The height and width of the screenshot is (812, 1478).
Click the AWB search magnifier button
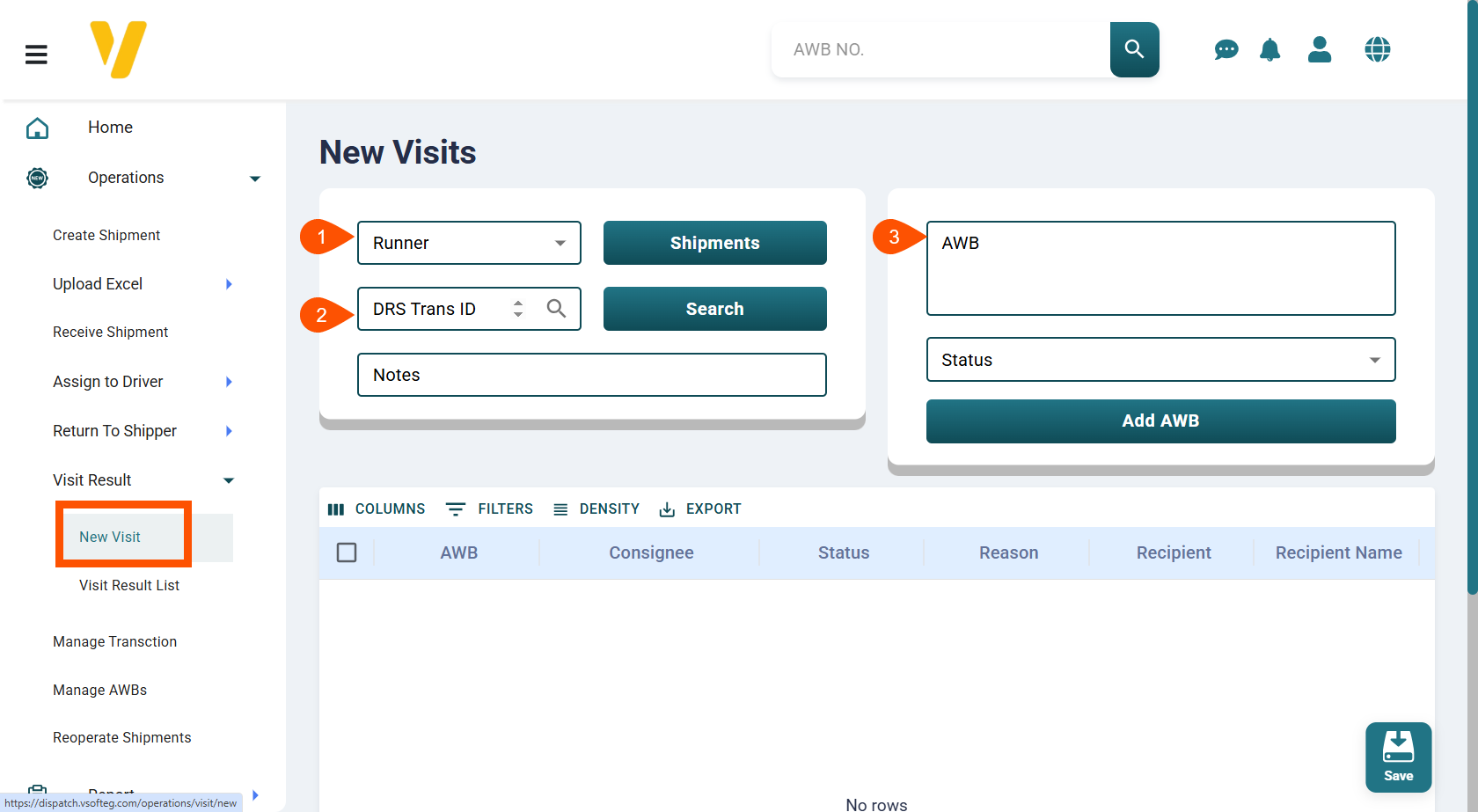point(1134,49)
